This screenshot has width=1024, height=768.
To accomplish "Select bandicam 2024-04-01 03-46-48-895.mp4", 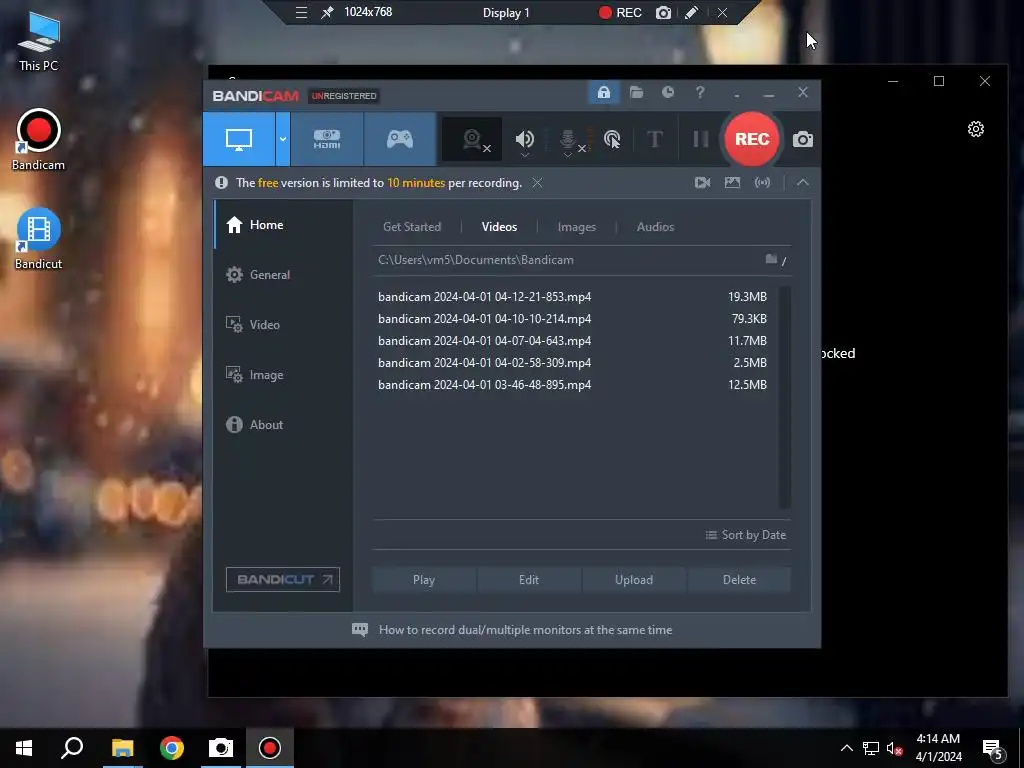I will point(573,385).
